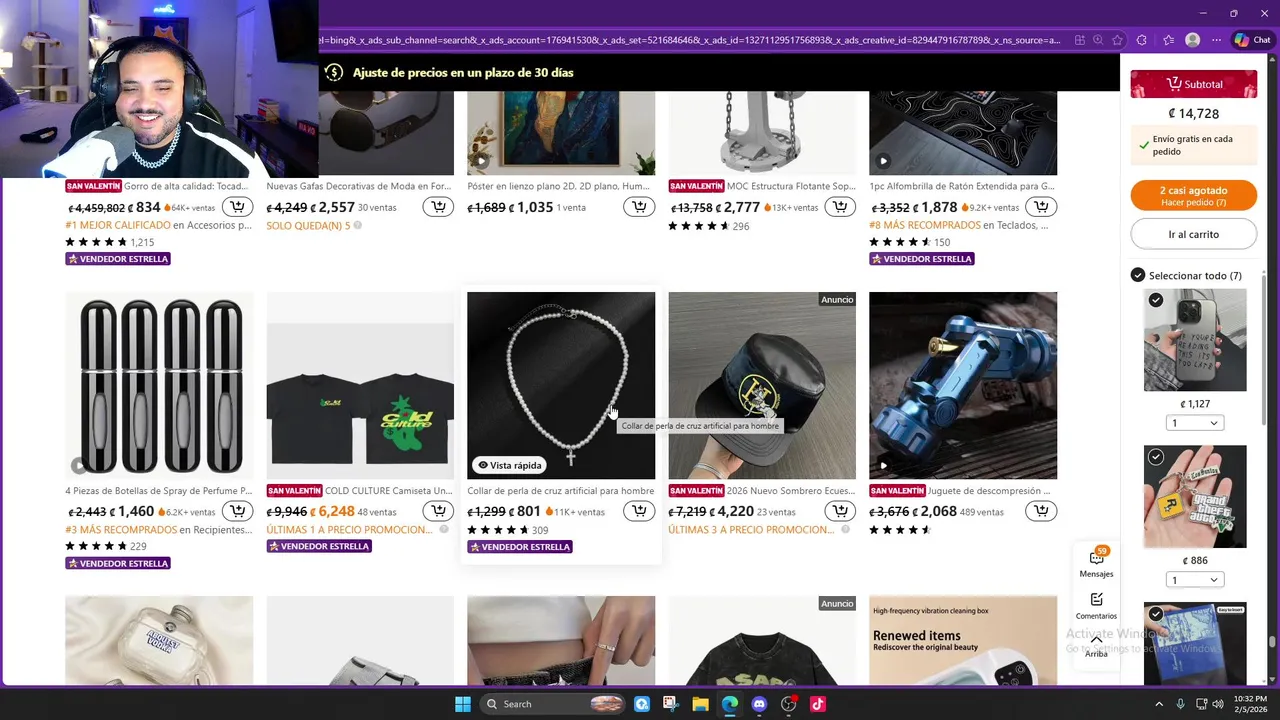Screen dimensions: 1280x720
Task: Click the Hacer pedido (7) button
Action: coord(1193,196)
